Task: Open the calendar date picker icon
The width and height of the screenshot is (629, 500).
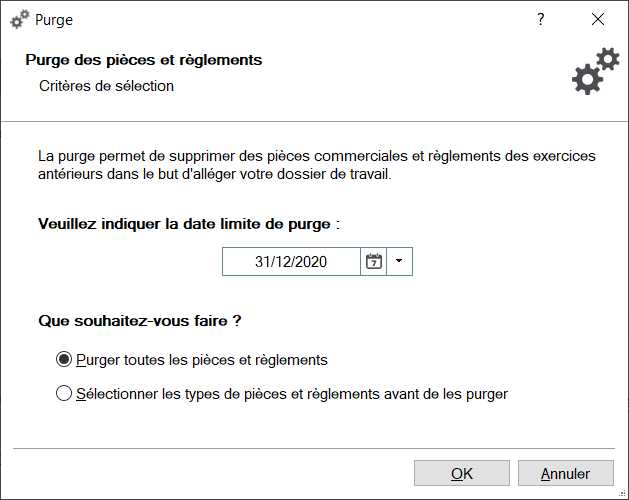Action: pyautogui.click(x=374, y=262)
